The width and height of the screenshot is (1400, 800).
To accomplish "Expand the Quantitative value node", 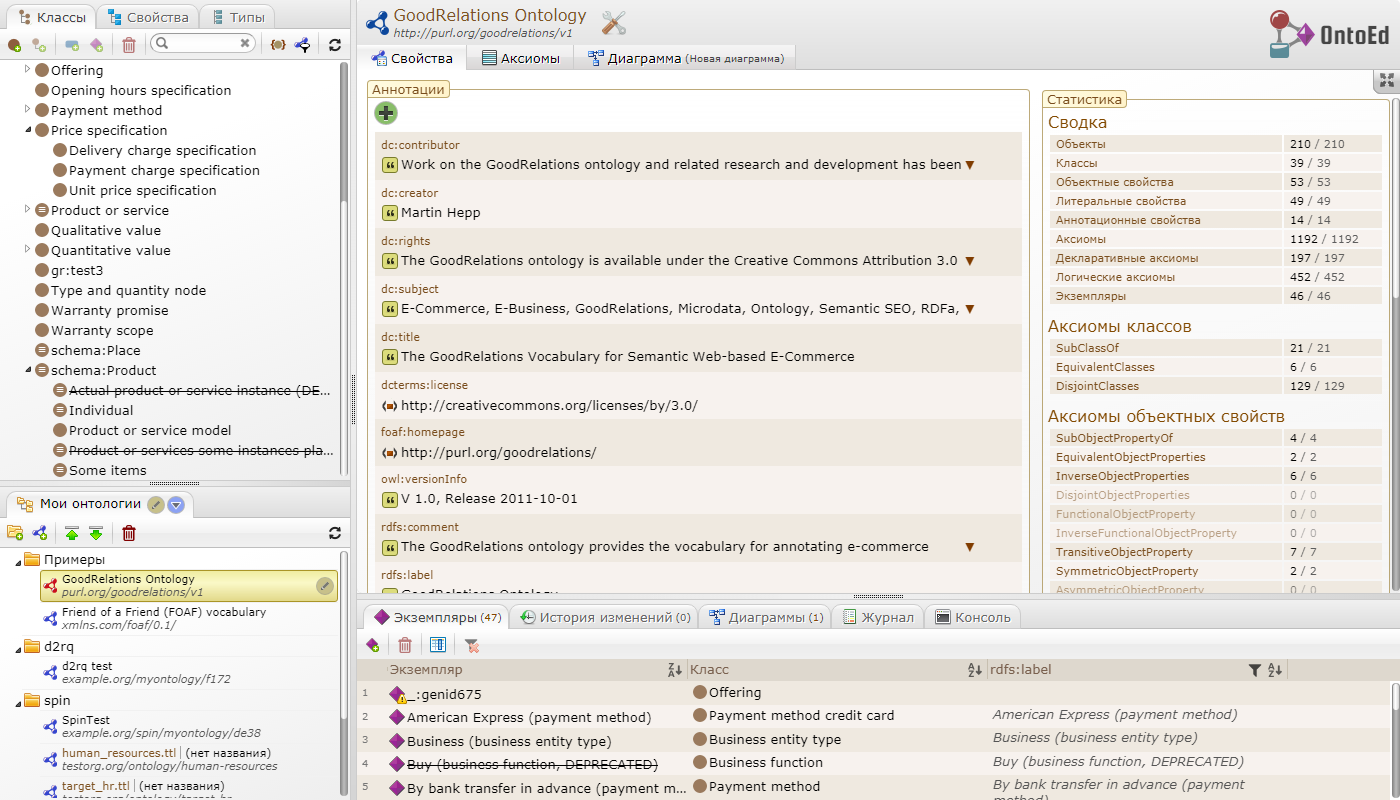I will [27, 250].
